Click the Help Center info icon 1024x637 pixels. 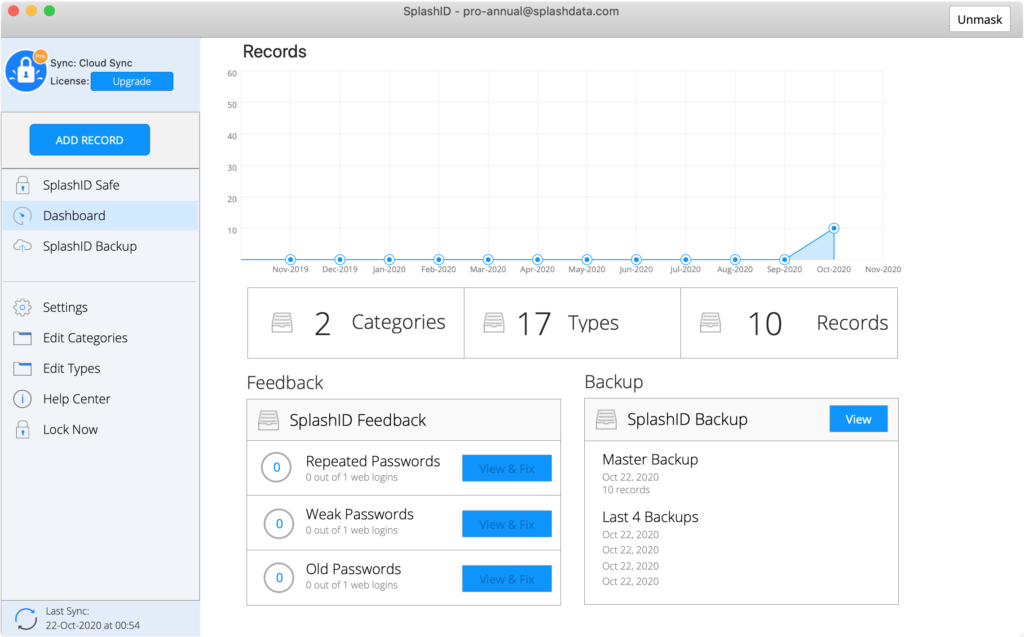pos(23,399)
